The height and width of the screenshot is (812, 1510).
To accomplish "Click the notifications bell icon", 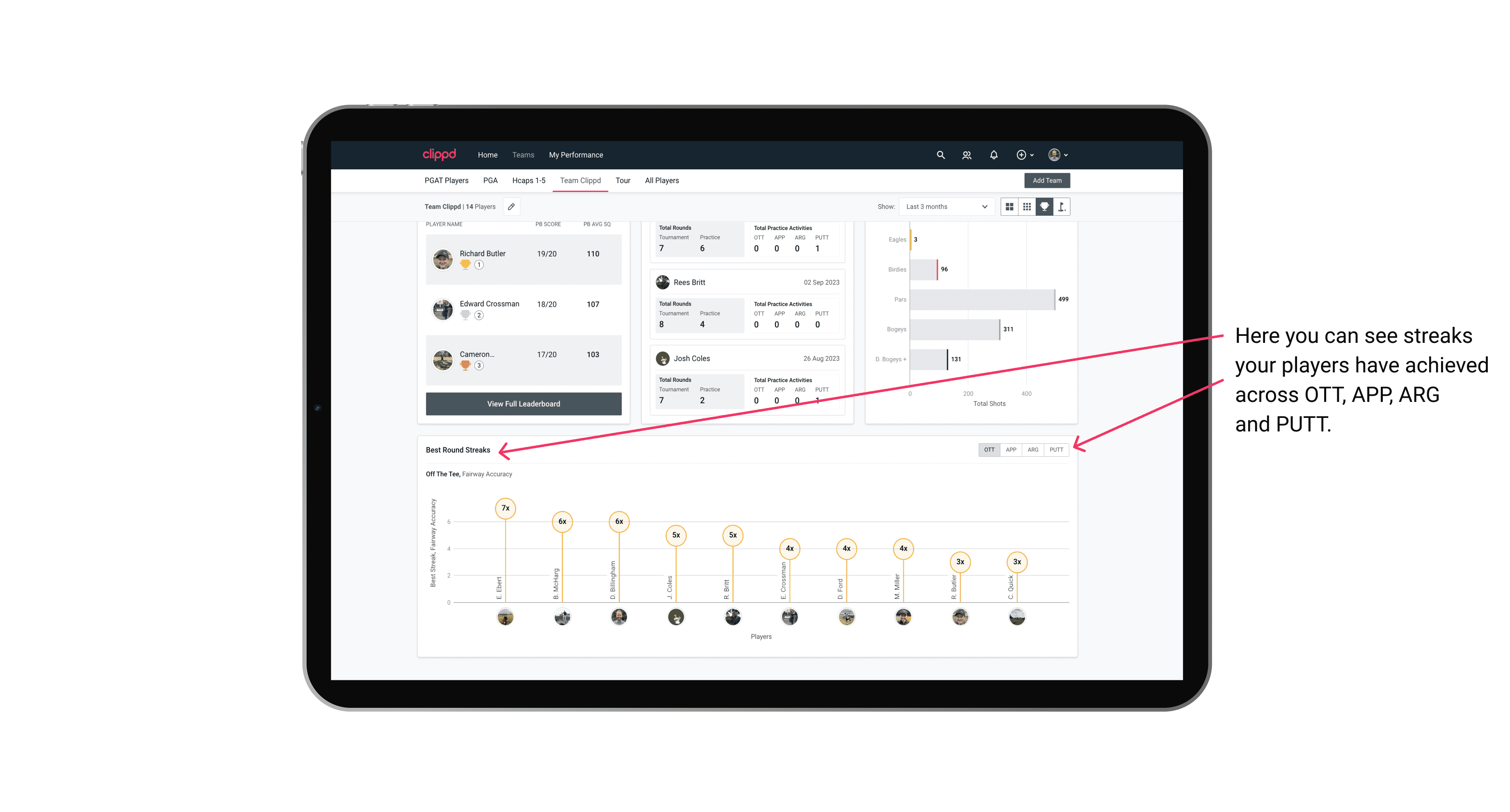I will click(993, 155).
